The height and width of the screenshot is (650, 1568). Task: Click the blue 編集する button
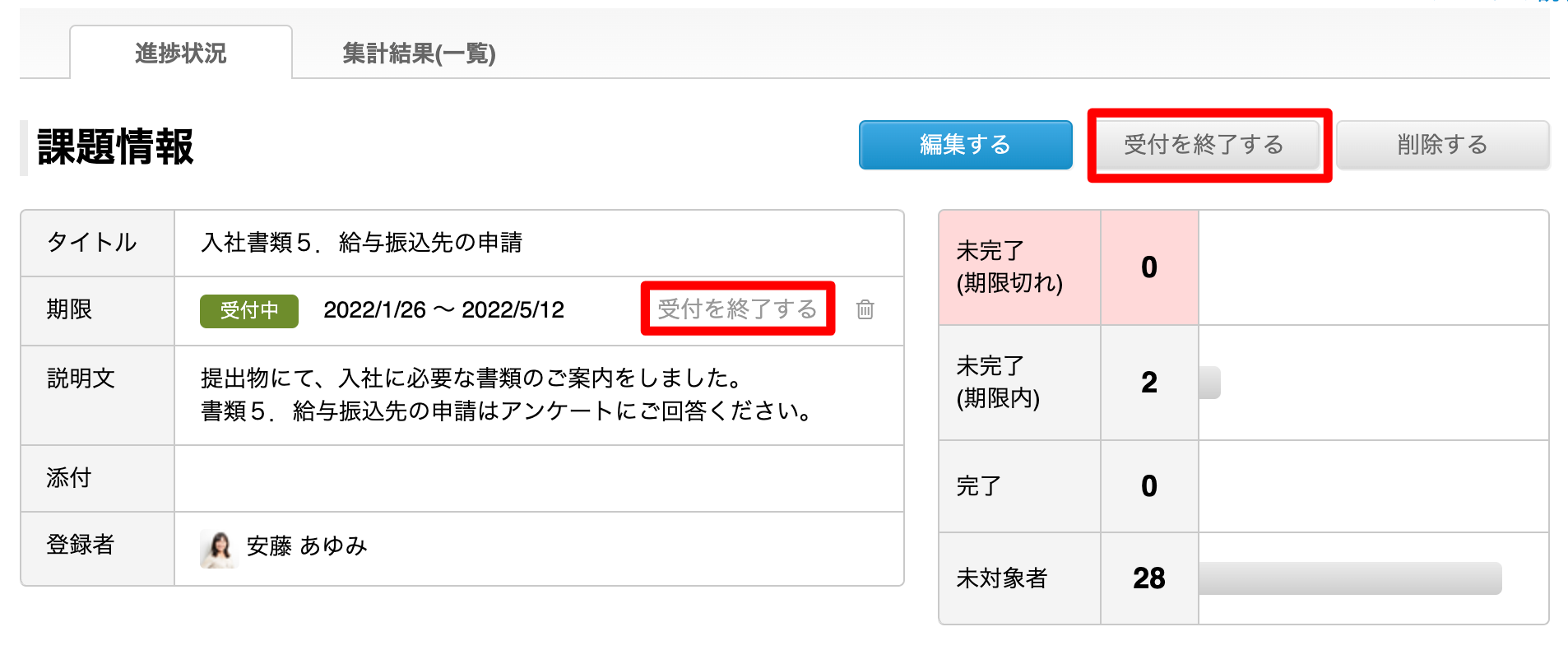click(965, 145)
